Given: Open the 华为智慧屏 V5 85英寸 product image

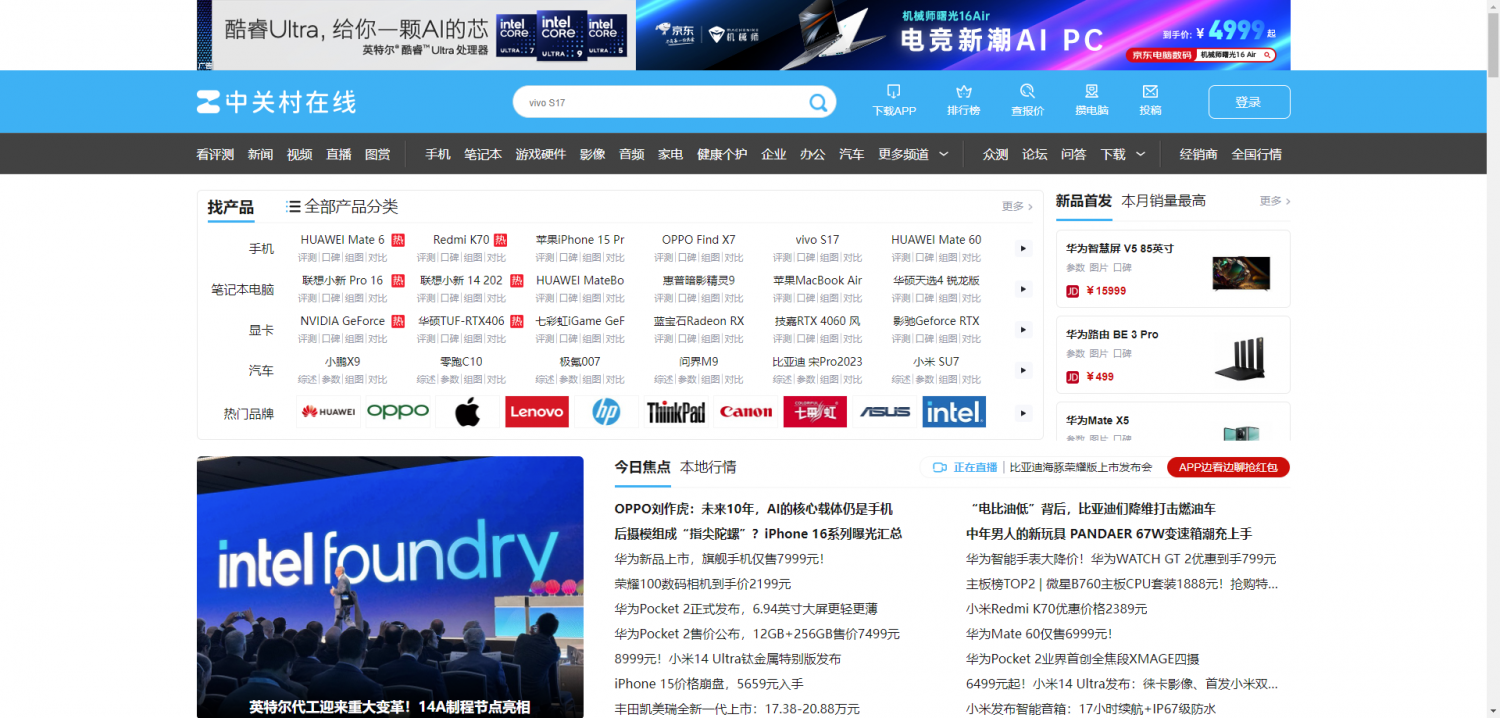Looking at the screenshot, I should [1241, 273].
